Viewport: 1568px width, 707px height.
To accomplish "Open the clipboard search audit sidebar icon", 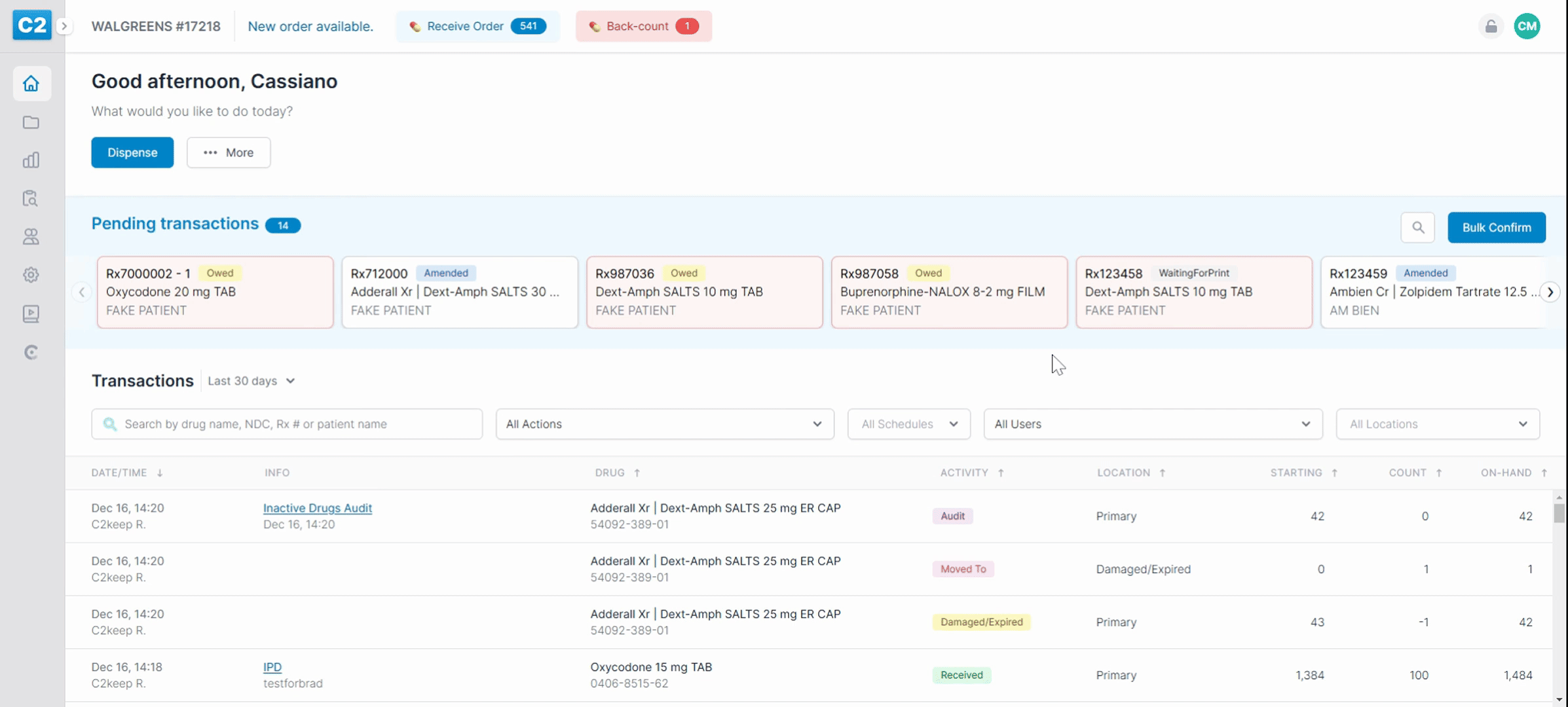I will [x=31, y=198].
